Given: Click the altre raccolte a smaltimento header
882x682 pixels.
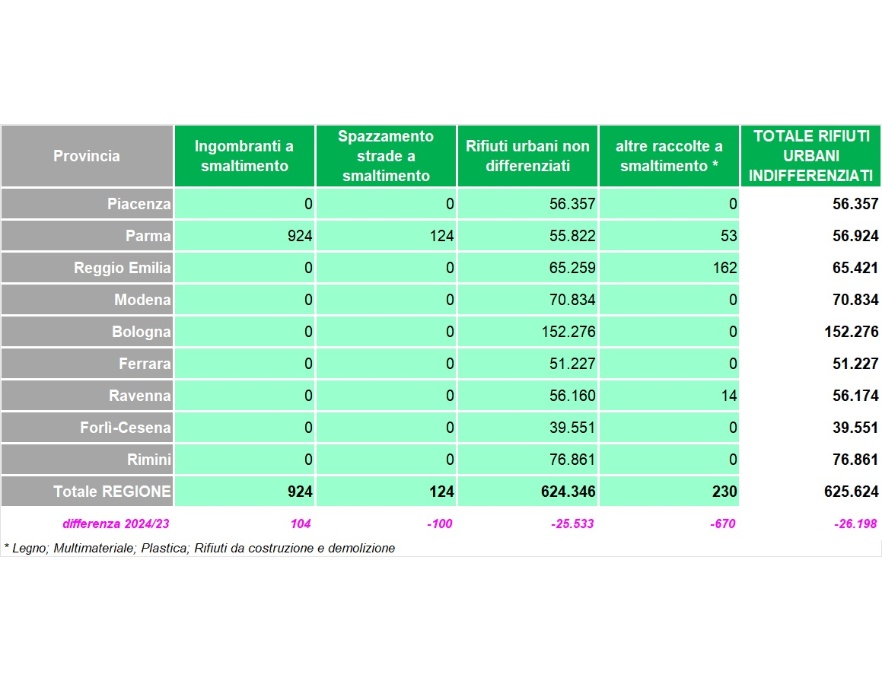Looking at the screenshot, I should point(669,156).
